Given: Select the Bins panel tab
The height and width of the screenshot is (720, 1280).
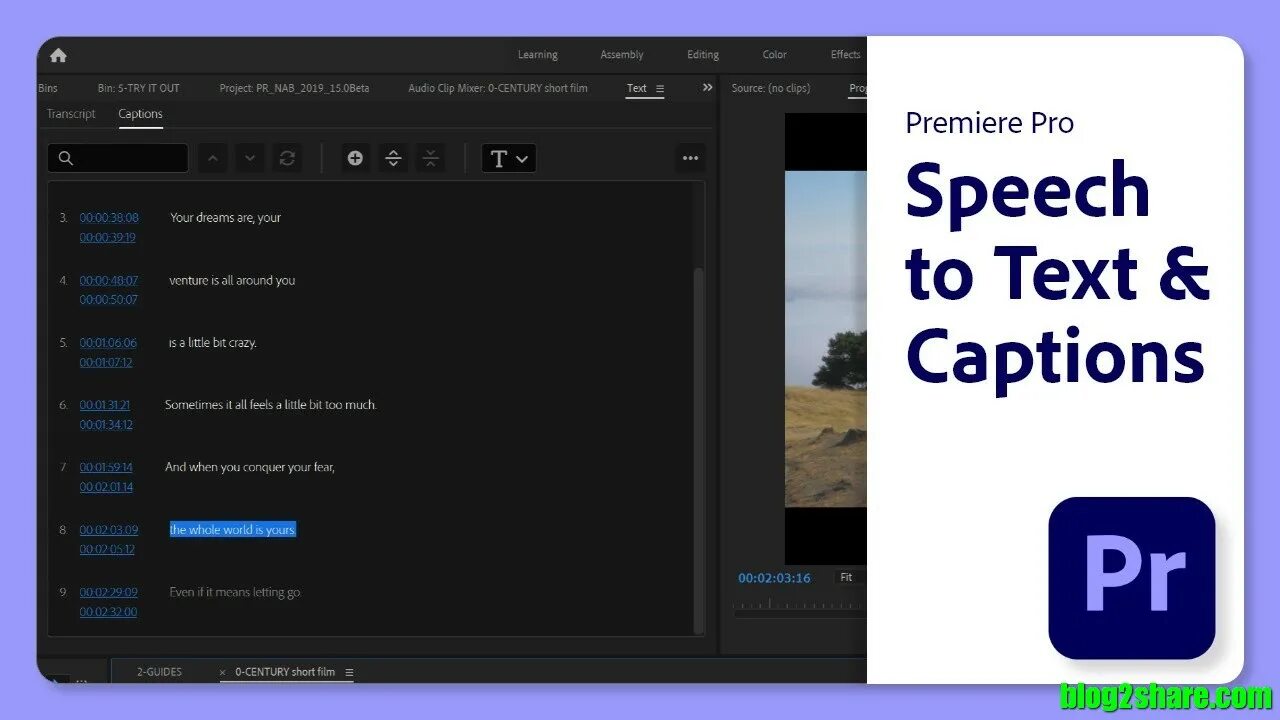Looking at the screenshot, I should point(48,88).
